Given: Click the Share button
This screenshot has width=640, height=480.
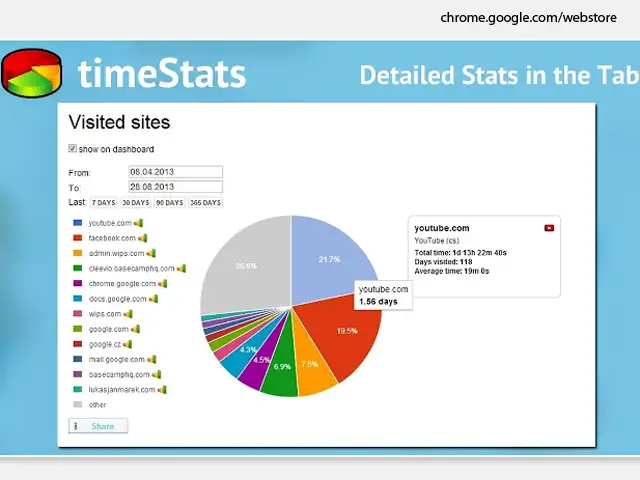Looking at the screenshot, I should click(x=98, y=426).
